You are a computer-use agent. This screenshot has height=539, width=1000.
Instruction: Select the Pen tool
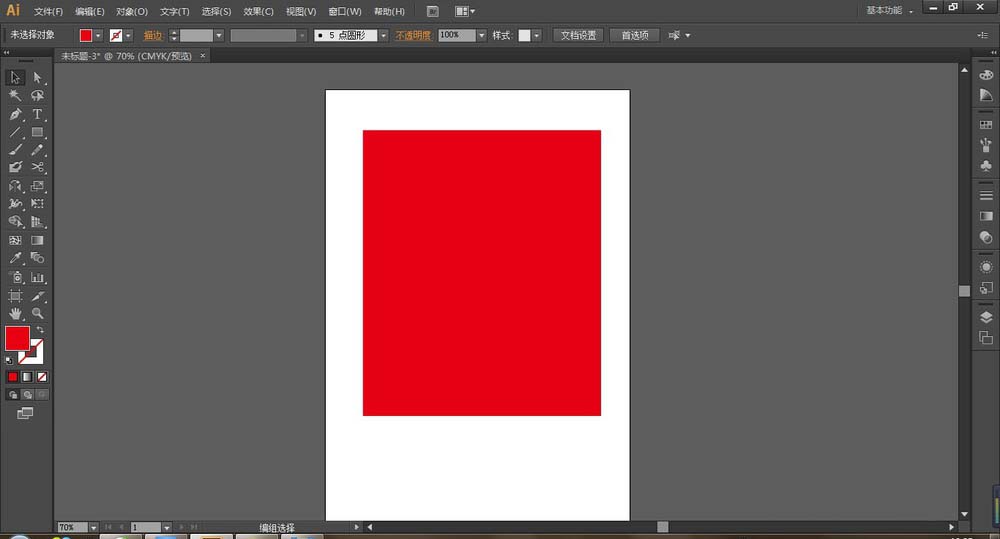[x=15, y=114]
